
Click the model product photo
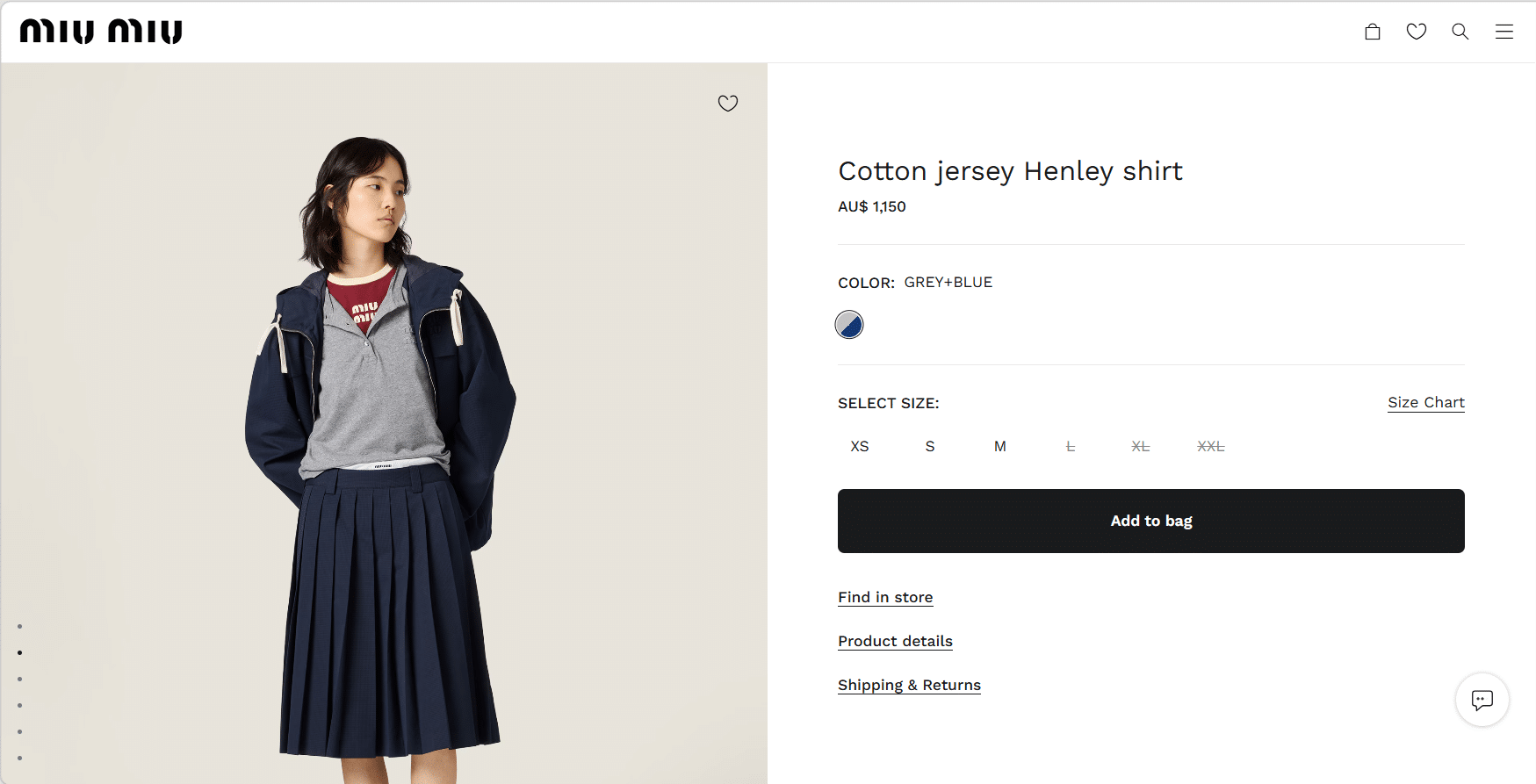(384, 439)
